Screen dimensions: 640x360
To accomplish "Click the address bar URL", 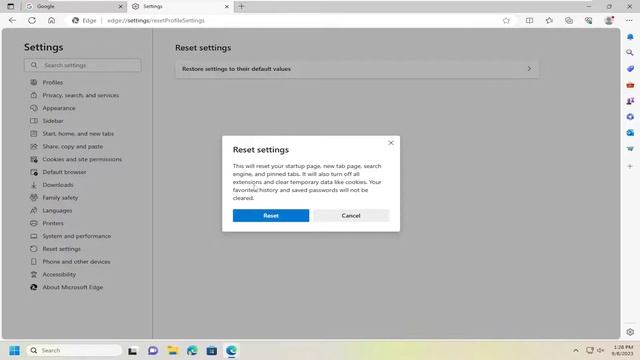I will click(156, 20).
